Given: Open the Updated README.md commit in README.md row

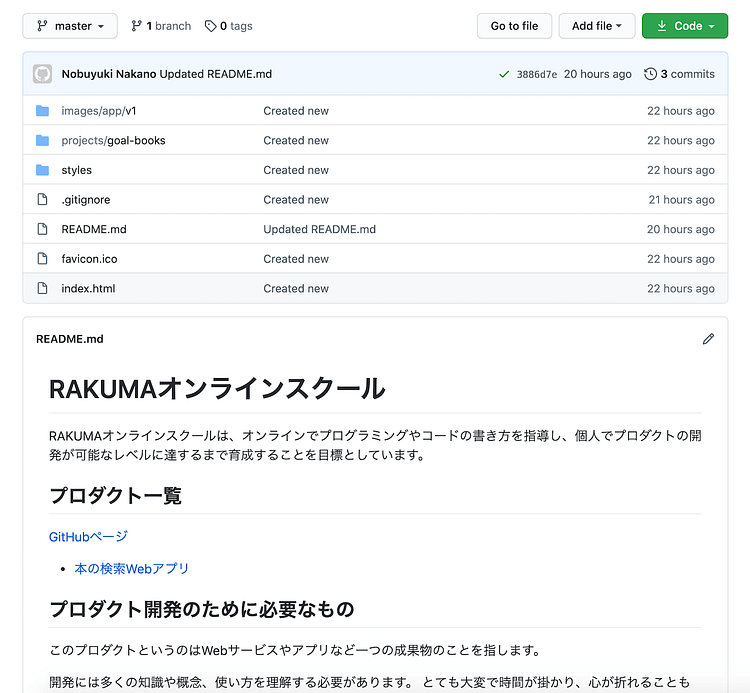Looking at the screenshot, I should 320,230.
